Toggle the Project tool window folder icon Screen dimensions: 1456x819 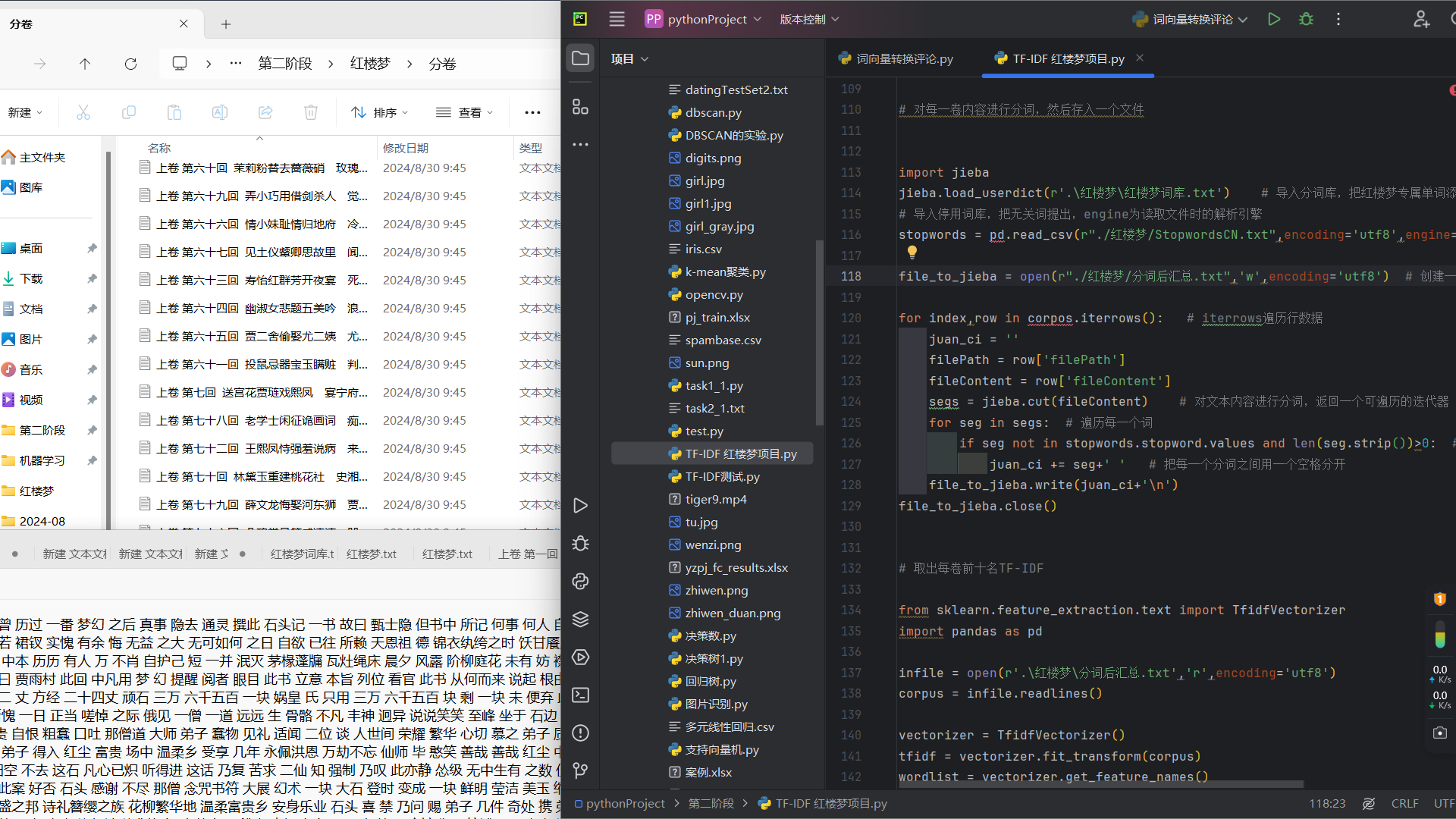click(580, 58)
